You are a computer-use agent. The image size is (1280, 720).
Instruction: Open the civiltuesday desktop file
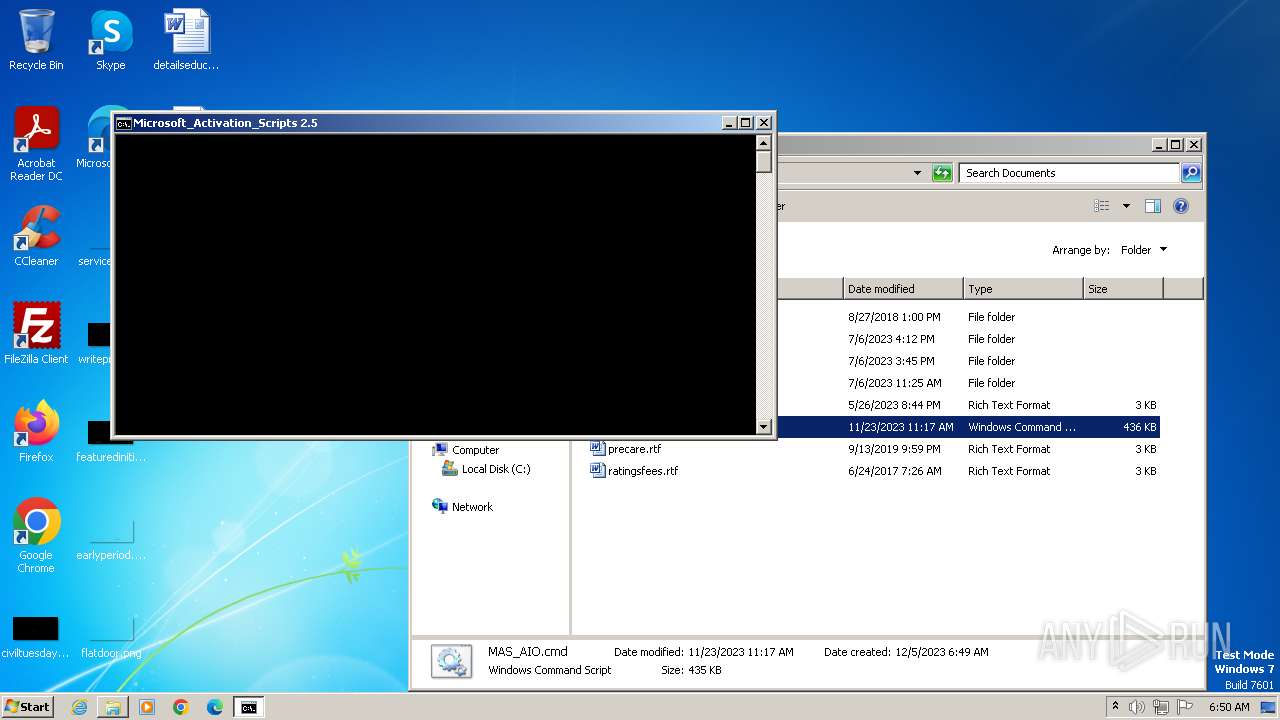pyautogui.click(x=36, y=637)
